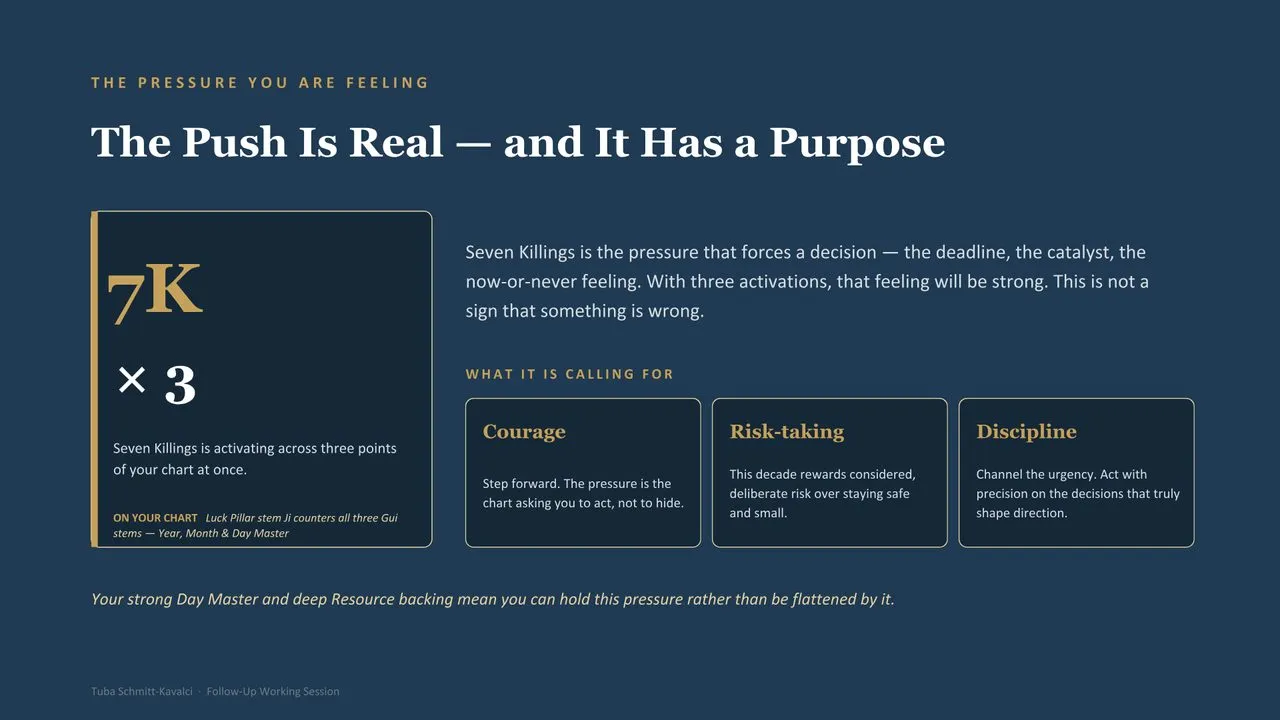This screenshot has height=720, width=1280.
Task: Select the 'Step forward' text in Courage card
Action: point(583,493)
